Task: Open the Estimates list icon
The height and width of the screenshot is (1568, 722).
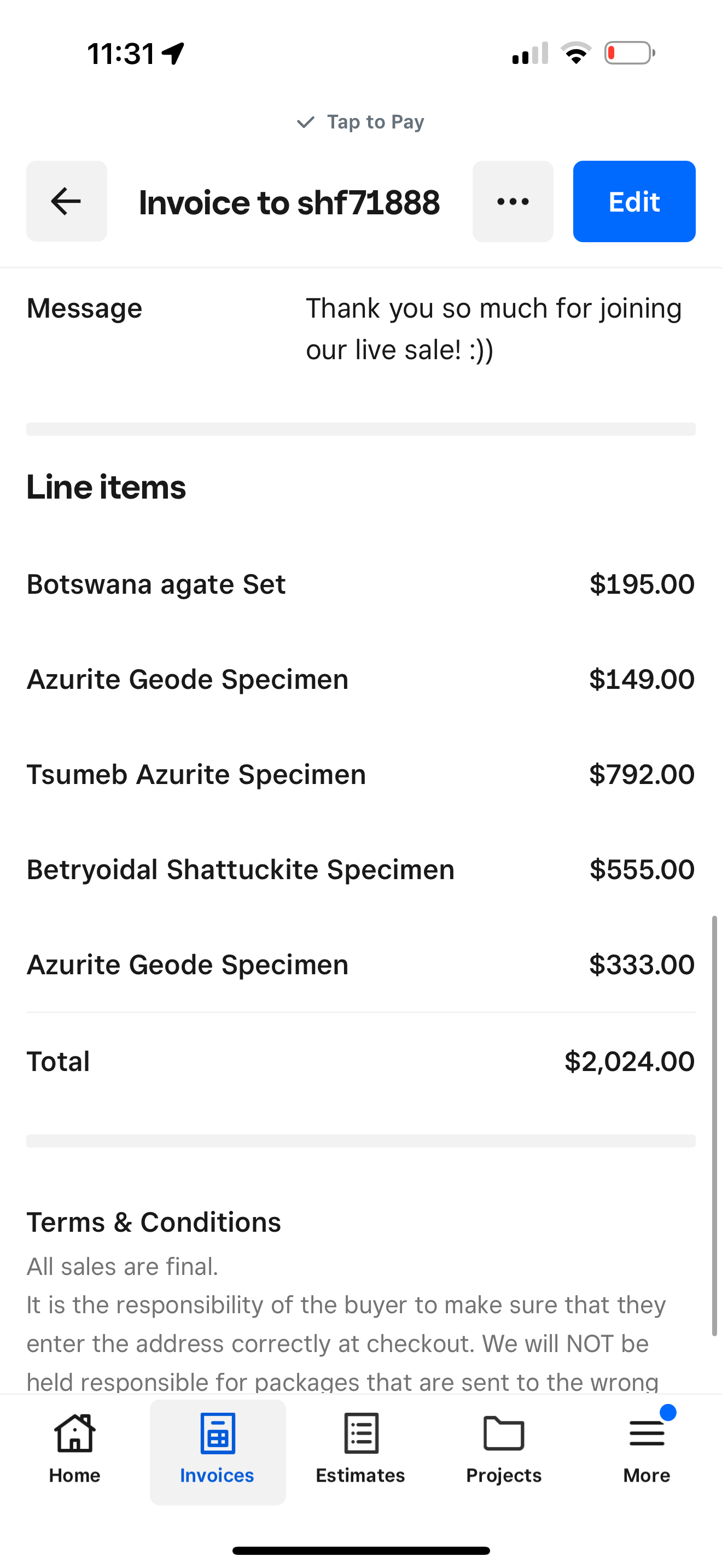Action: click(360, 1434)
